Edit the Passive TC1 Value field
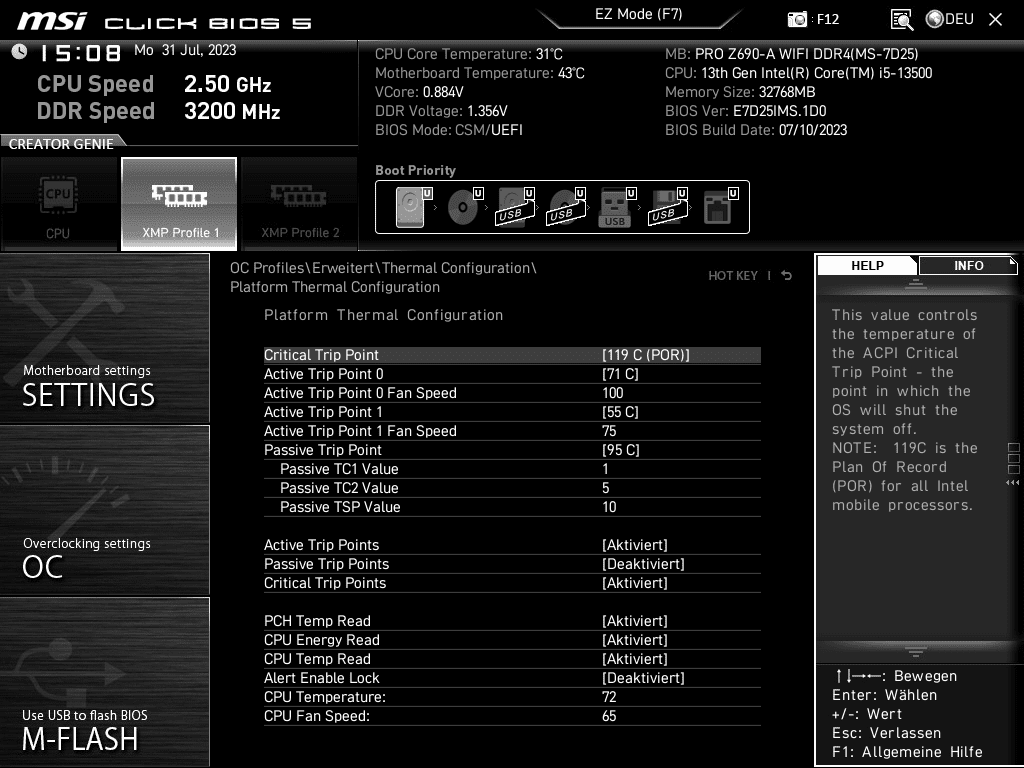Viewport: 1024px width, 768px height. [x=512, y=469]
